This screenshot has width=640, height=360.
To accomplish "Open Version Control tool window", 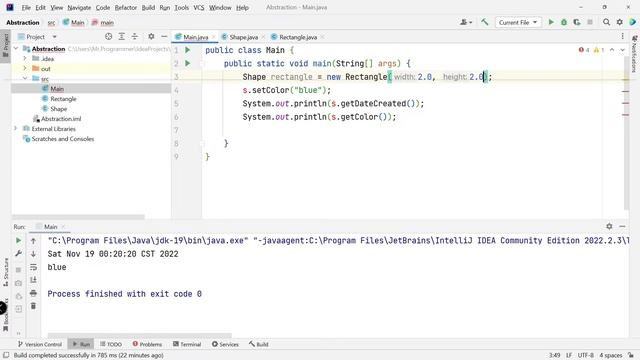I will coord(40,344).
